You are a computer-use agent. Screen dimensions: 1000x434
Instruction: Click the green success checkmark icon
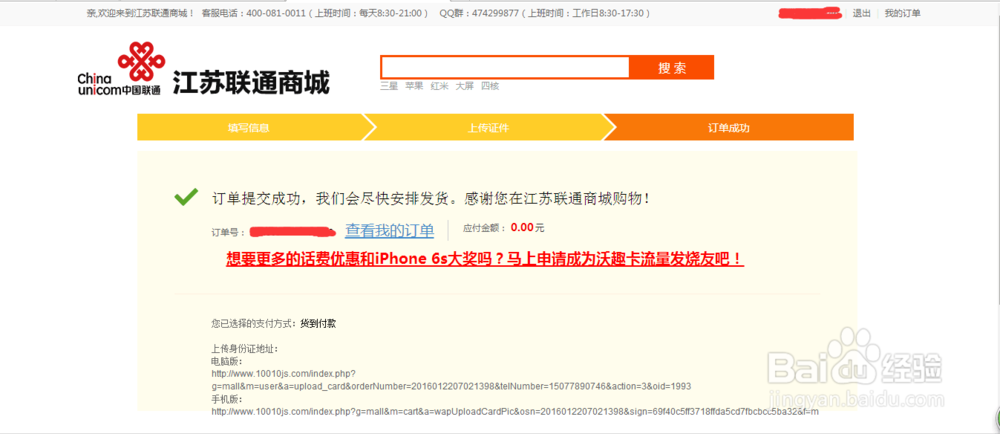tap(186, 198)
